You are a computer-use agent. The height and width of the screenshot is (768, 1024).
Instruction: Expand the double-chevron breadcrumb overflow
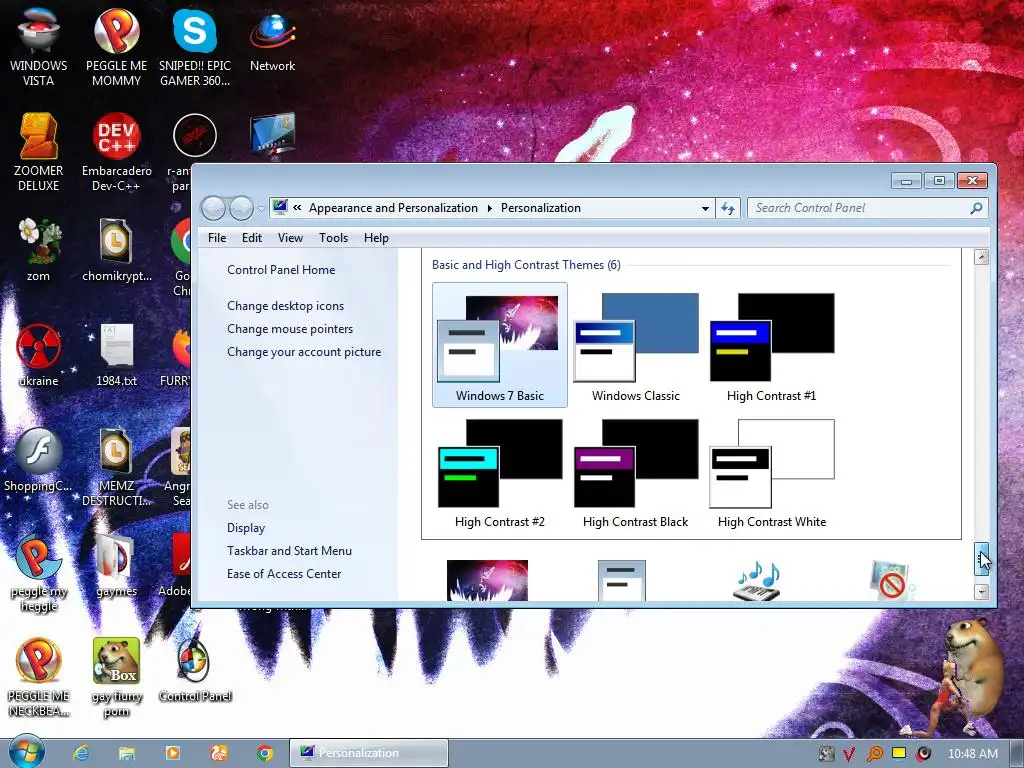297,208
